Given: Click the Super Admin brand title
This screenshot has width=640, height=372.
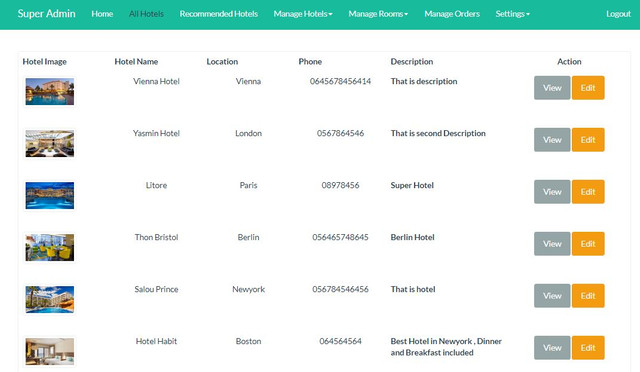Looking at the screenshot, I should pos(47,13).
